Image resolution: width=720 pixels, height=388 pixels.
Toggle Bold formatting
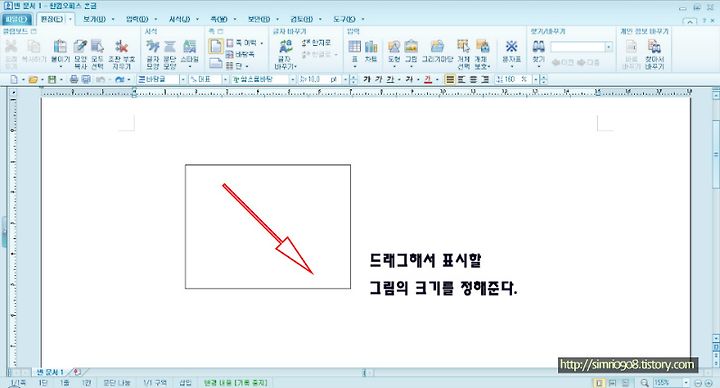[x=366, y=79]
